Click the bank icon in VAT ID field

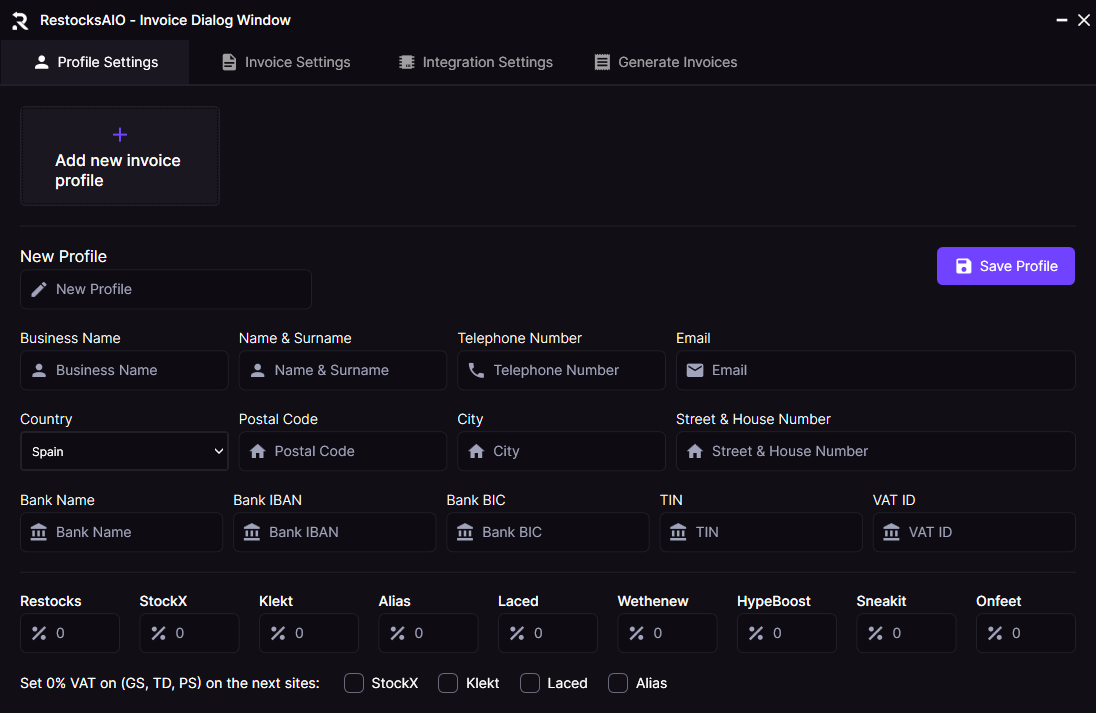892,533
